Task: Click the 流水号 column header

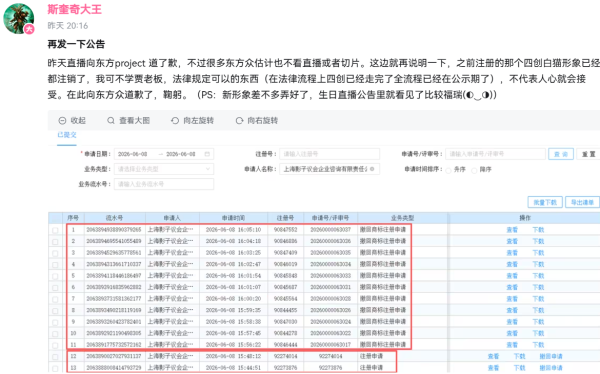Action: pyautogui.click(x=114, y=218)
